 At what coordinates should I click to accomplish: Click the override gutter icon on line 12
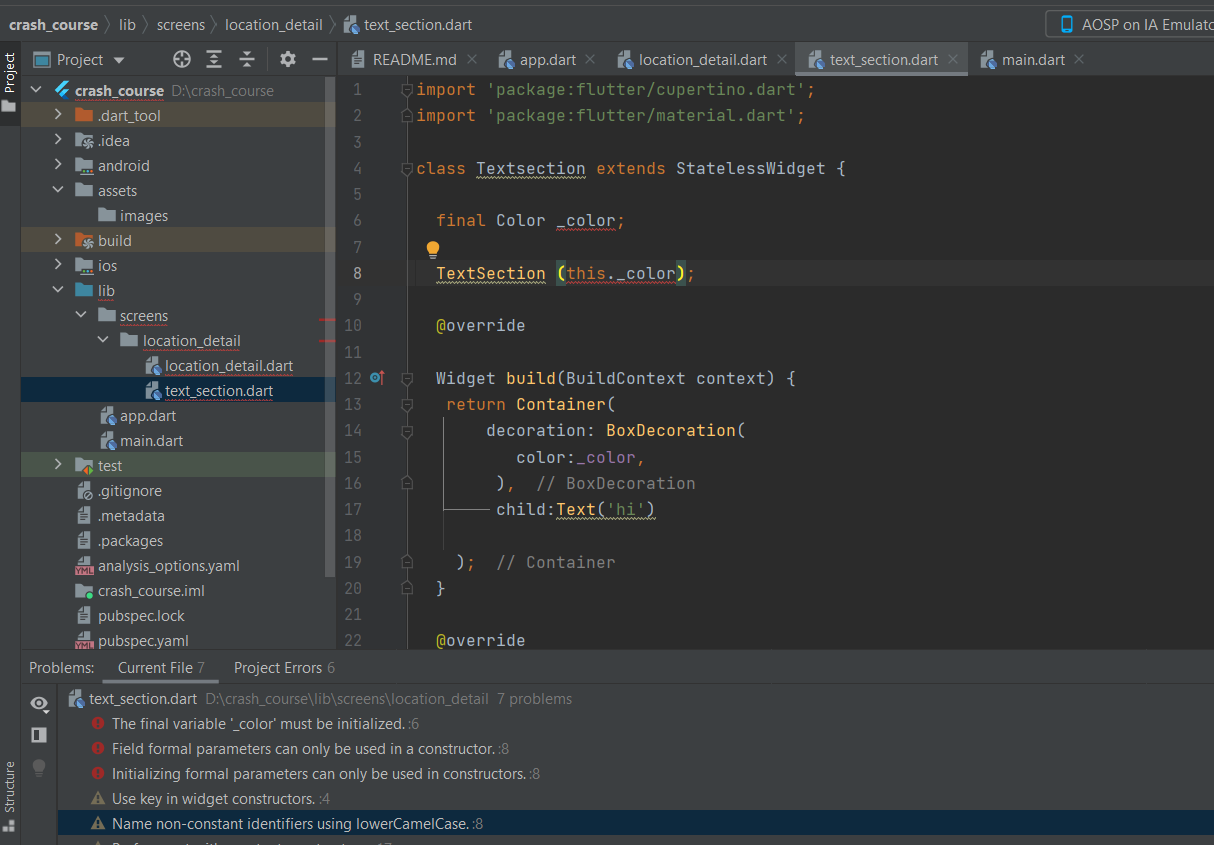pyautogui.click(x=377, y=378)
